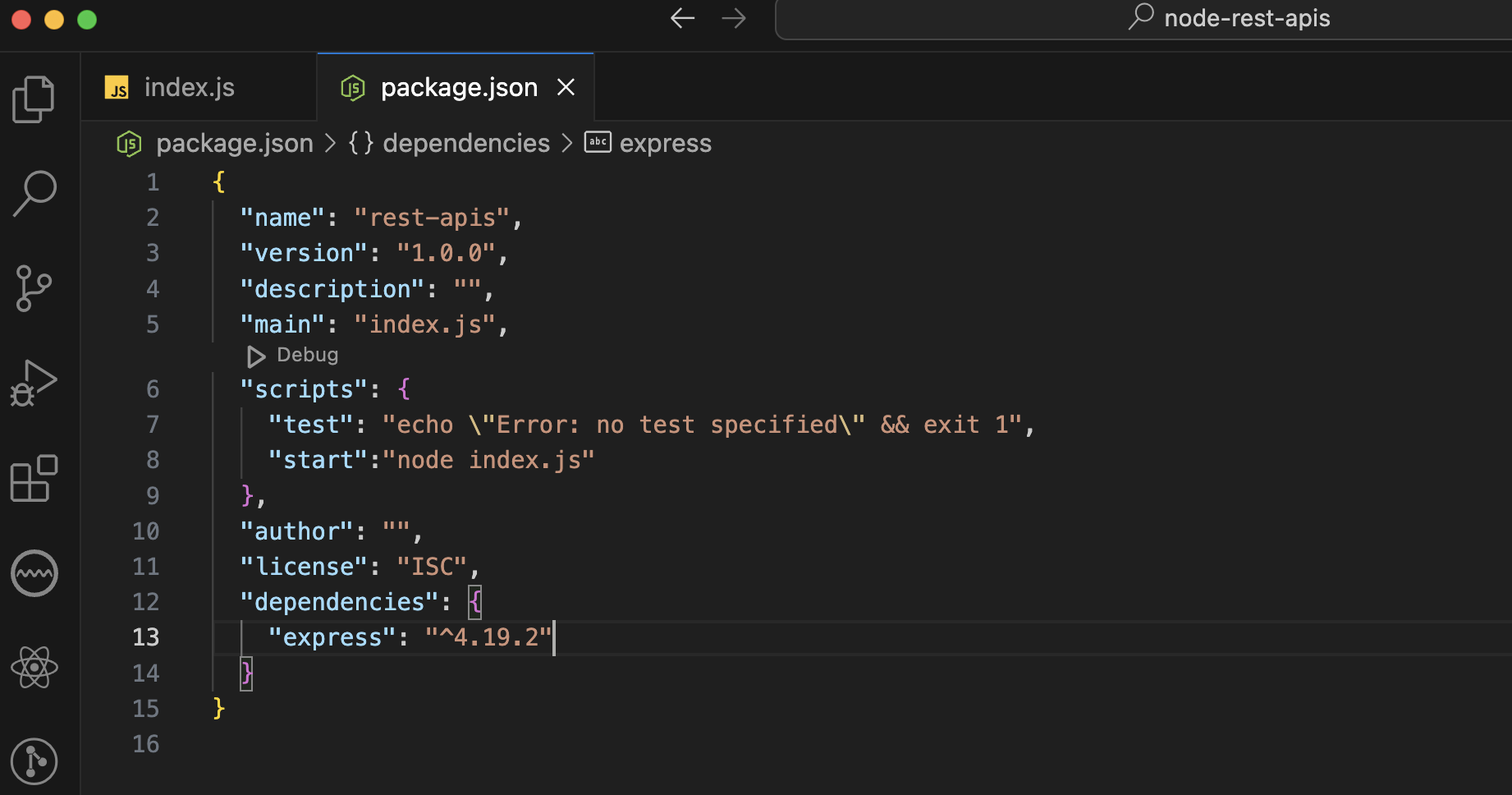The image size is (1512, 795).
Task: Click the React atom sidebar icon
Action: click(34, 667)
